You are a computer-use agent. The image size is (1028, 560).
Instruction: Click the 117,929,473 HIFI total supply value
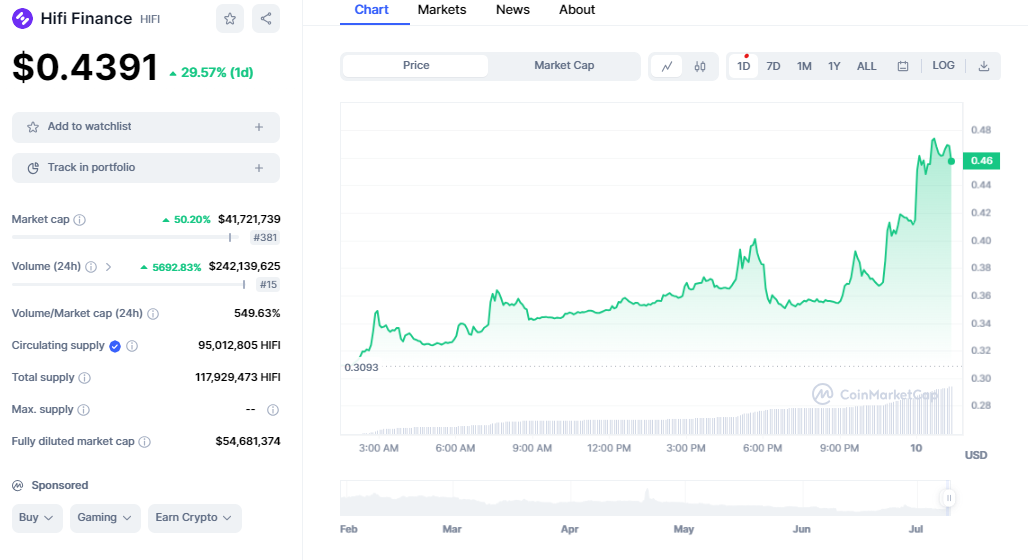[x=237, y=378]
